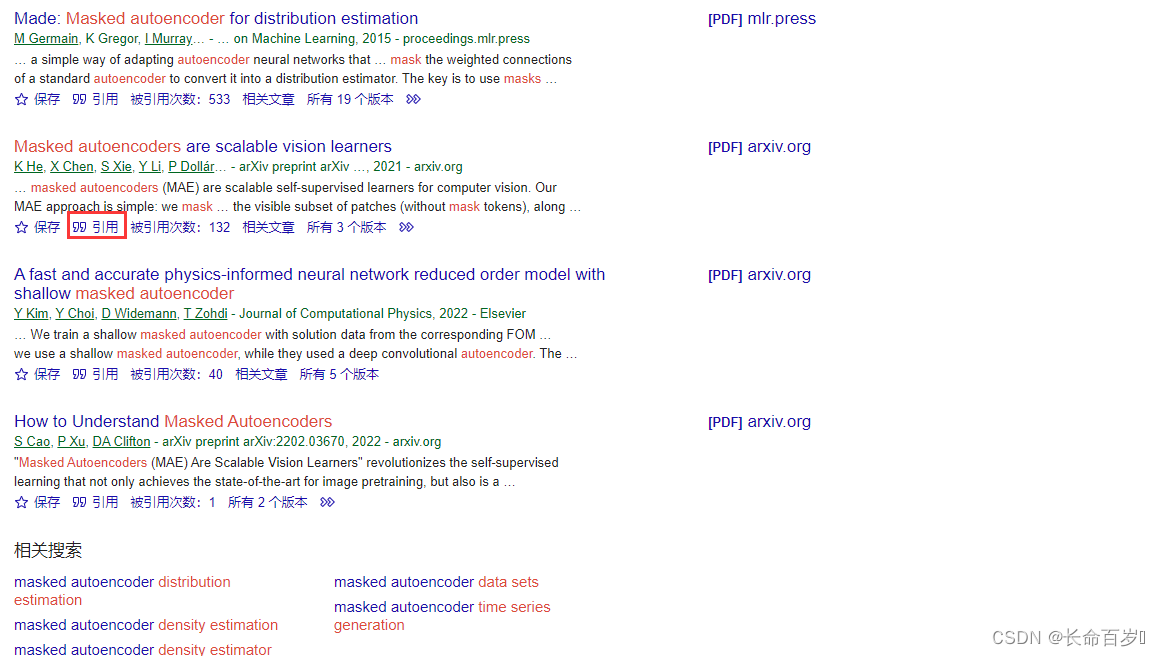Expand more options for the Made paper result
This screenshot has height=656, width=1160.
point(414,99)
